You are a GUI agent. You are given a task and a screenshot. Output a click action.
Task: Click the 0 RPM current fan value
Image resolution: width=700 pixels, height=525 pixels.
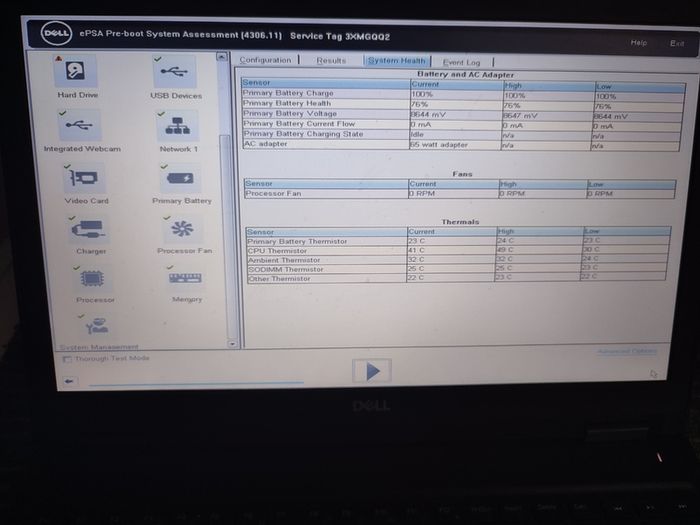(x=422, y=194)
